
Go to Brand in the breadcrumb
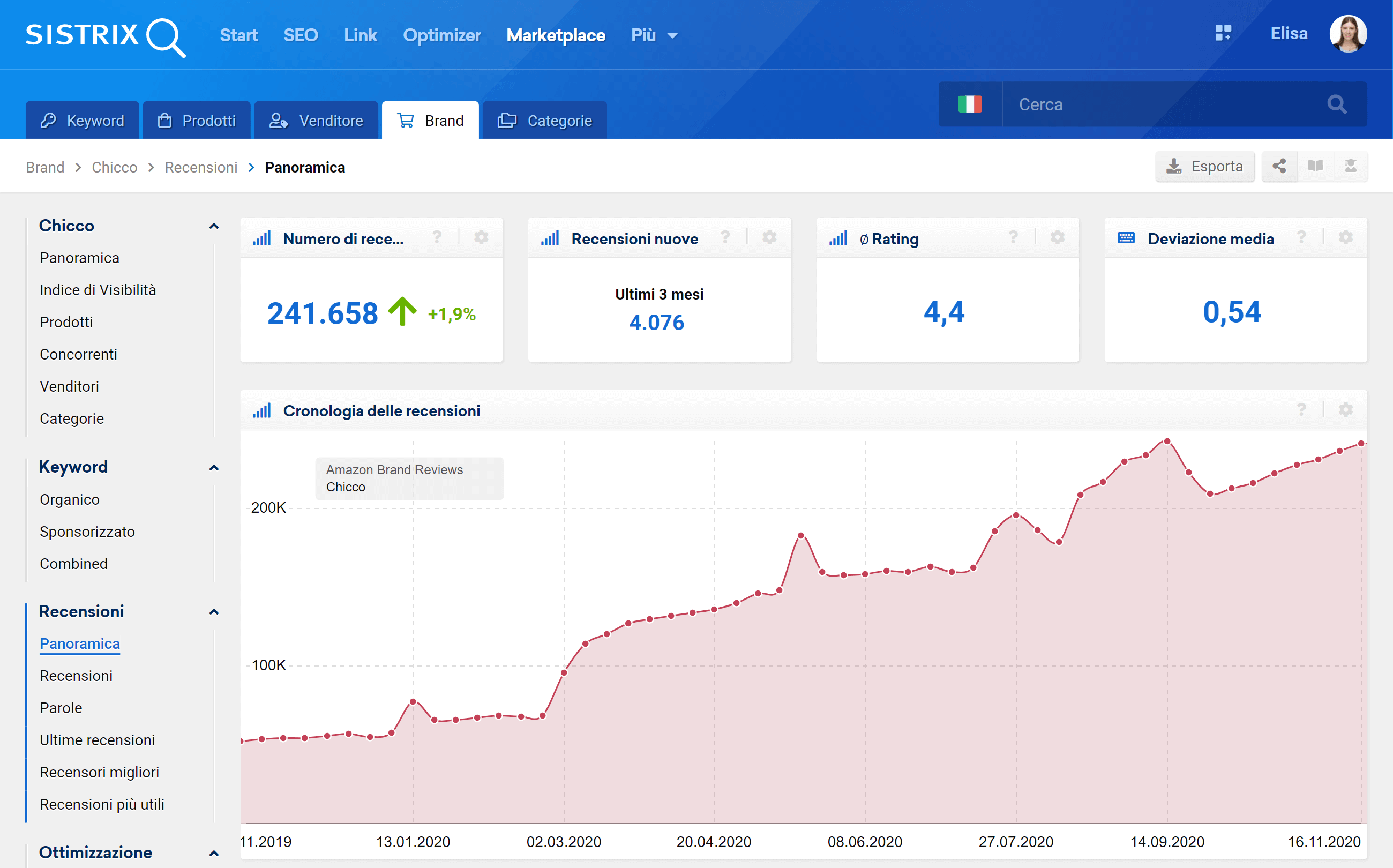45,167
